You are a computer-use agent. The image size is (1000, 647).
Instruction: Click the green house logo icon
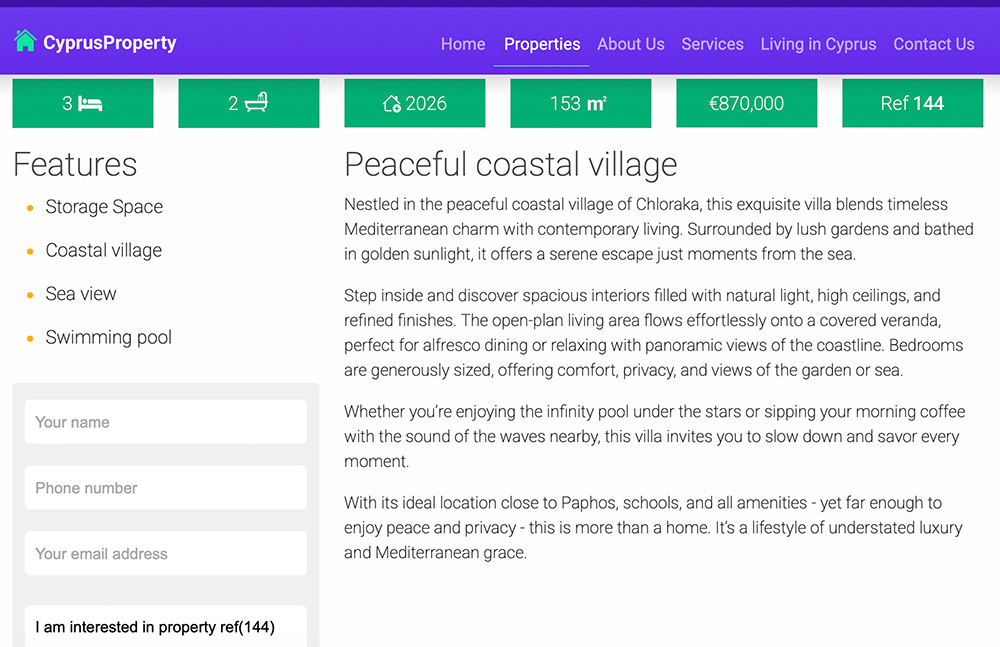tap(25, 41)
